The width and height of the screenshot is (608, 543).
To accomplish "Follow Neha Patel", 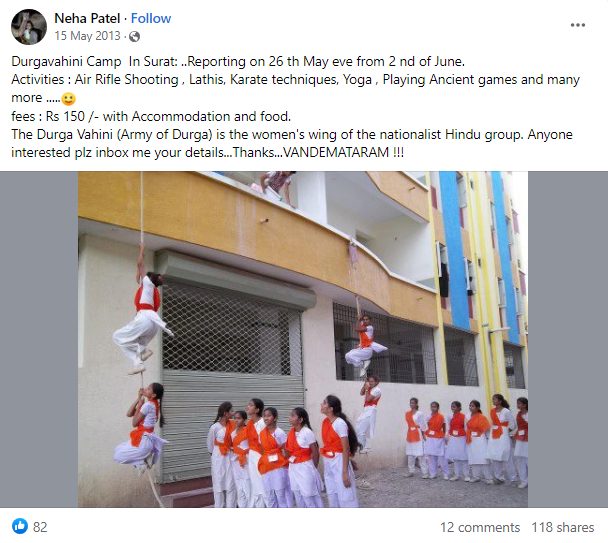I will [x=151, y=18].
